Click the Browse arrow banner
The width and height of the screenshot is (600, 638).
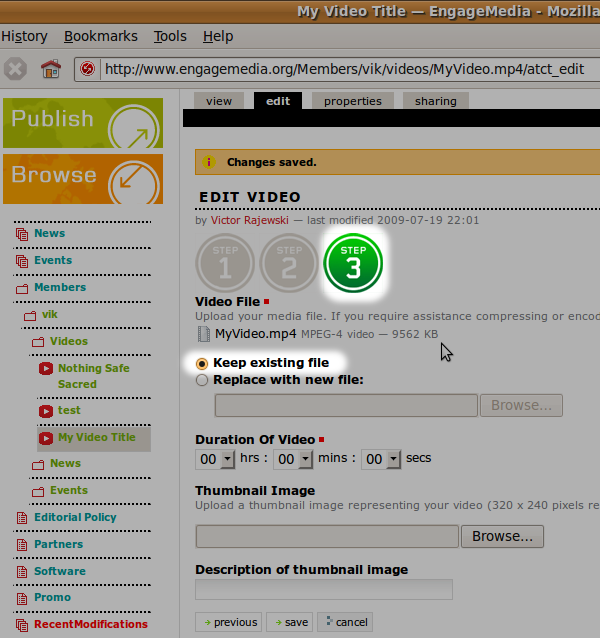[x=83, y=179]
